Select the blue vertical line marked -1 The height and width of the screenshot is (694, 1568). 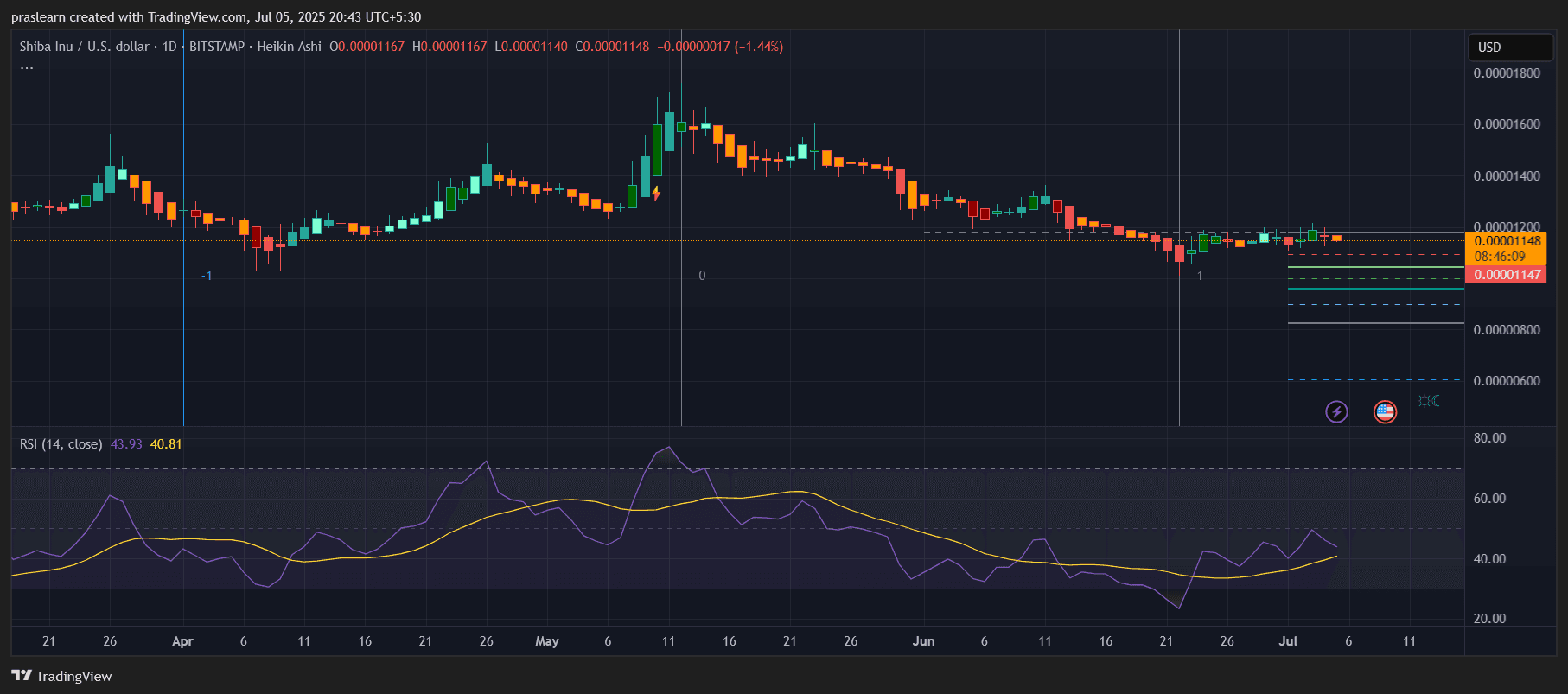183,346
